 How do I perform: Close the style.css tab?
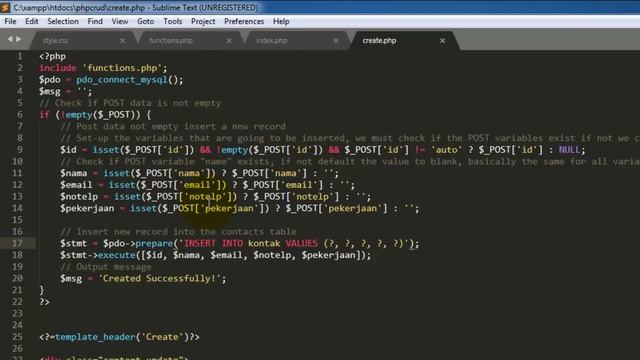(x=122, y=41)
